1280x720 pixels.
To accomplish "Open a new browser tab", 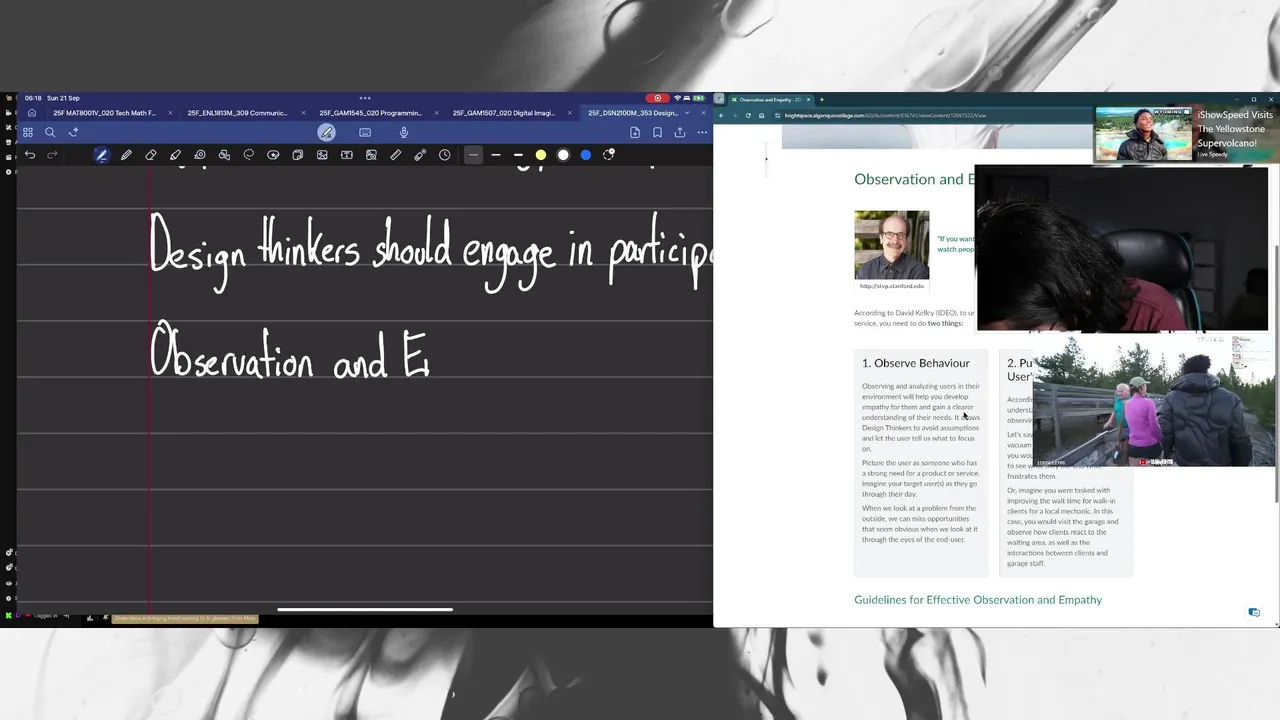I will coord(822,100).
